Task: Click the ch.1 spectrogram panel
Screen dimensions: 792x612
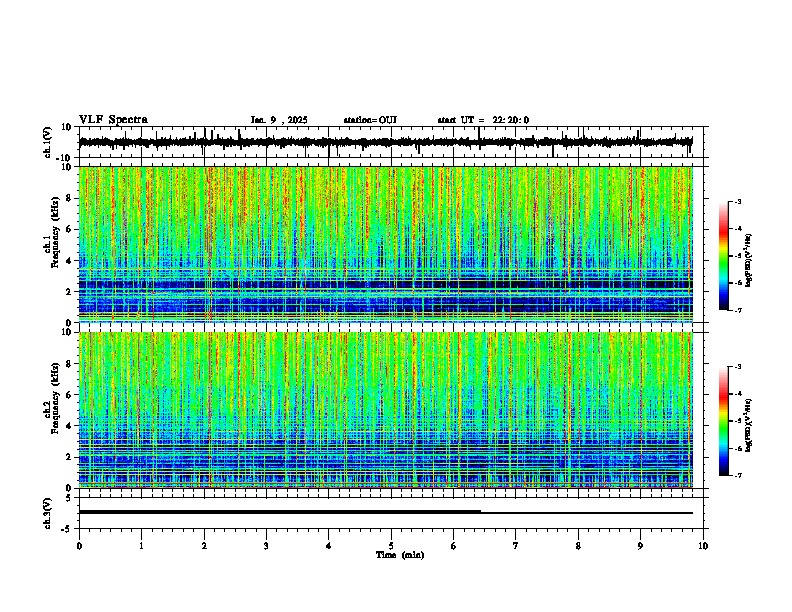Action: tap(385, 244)
